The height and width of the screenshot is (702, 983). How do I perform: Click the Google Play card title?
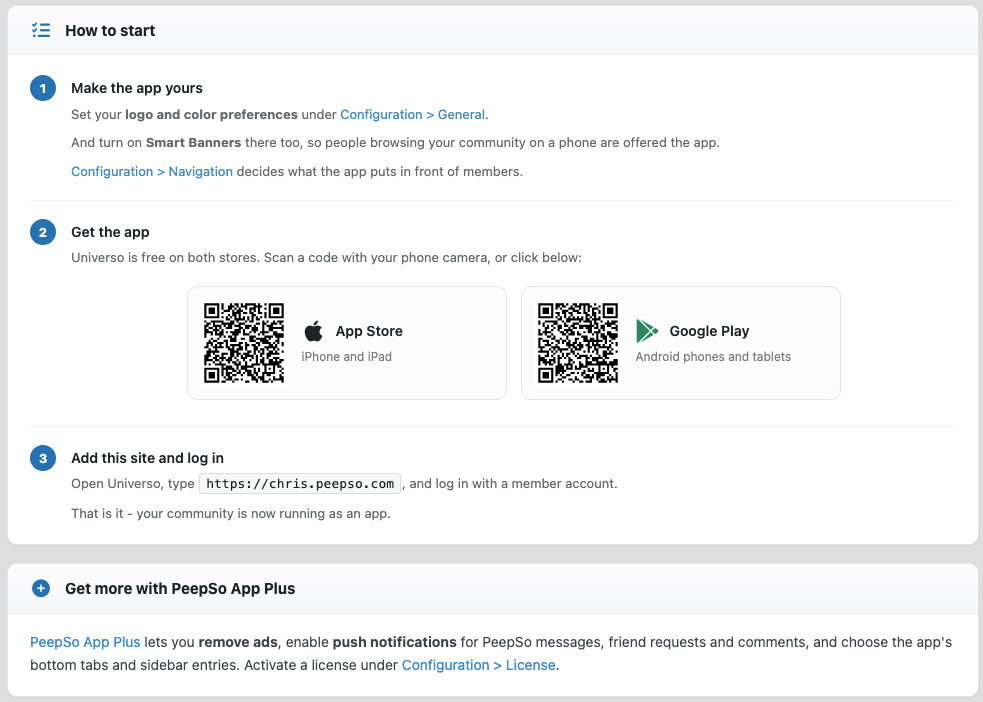click(x=709, y=331)
